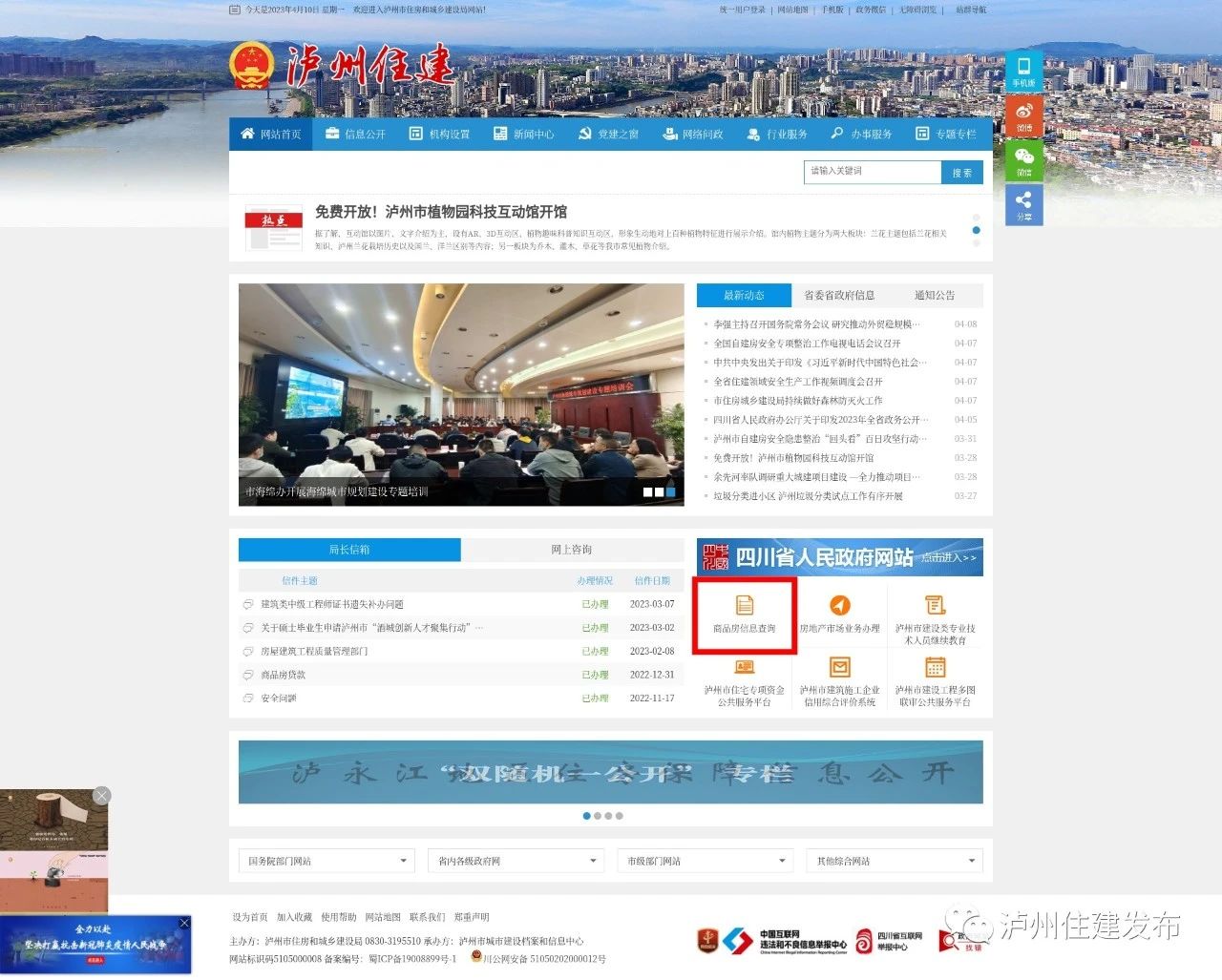Click the 房地产市场业务办理 paper plane icon
Viewport: 1222px width, 980px height.
[840, 603]
